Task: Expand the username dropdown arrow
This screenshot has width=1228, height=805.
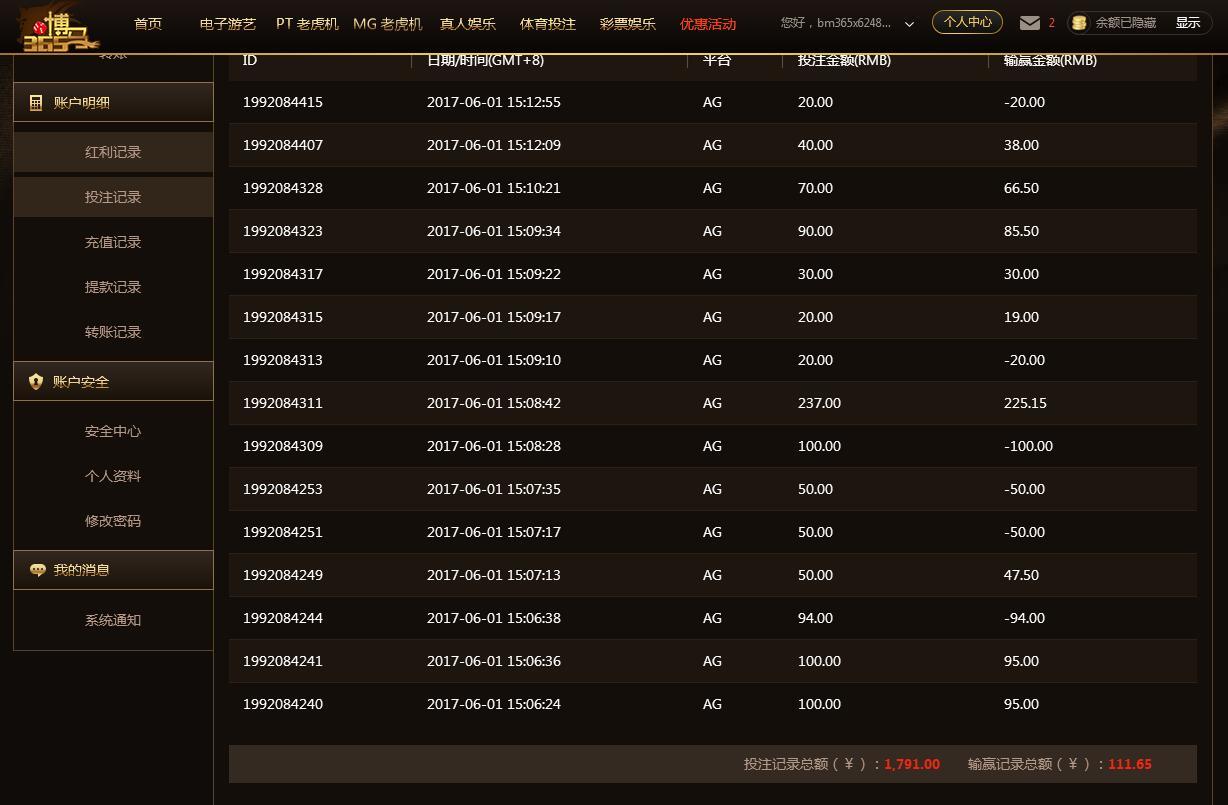Action: pyautogui.click(x=909, y=23)
